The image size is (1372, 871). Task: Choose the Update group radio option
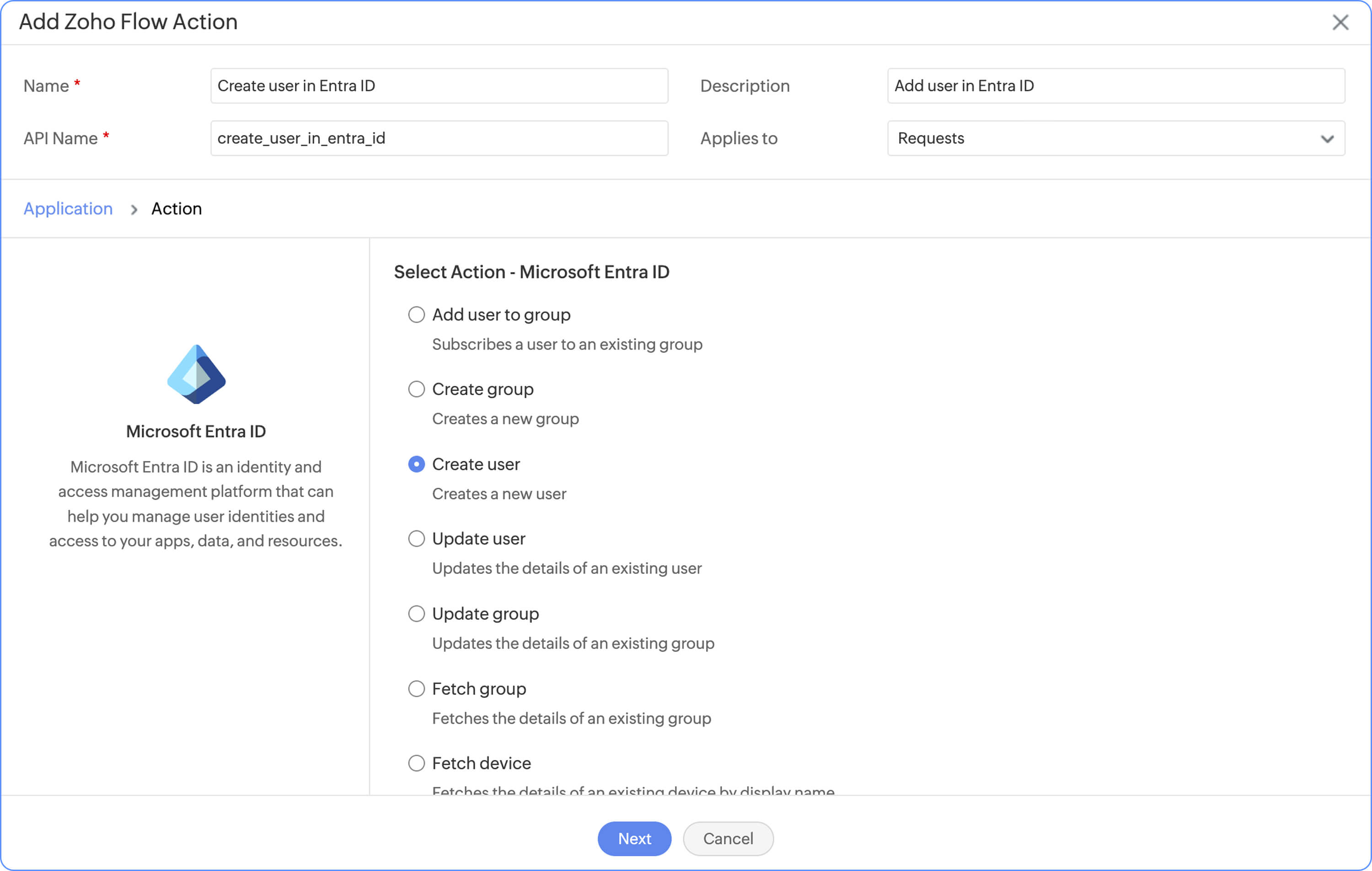pyautogui.click(x=417, y=614)
